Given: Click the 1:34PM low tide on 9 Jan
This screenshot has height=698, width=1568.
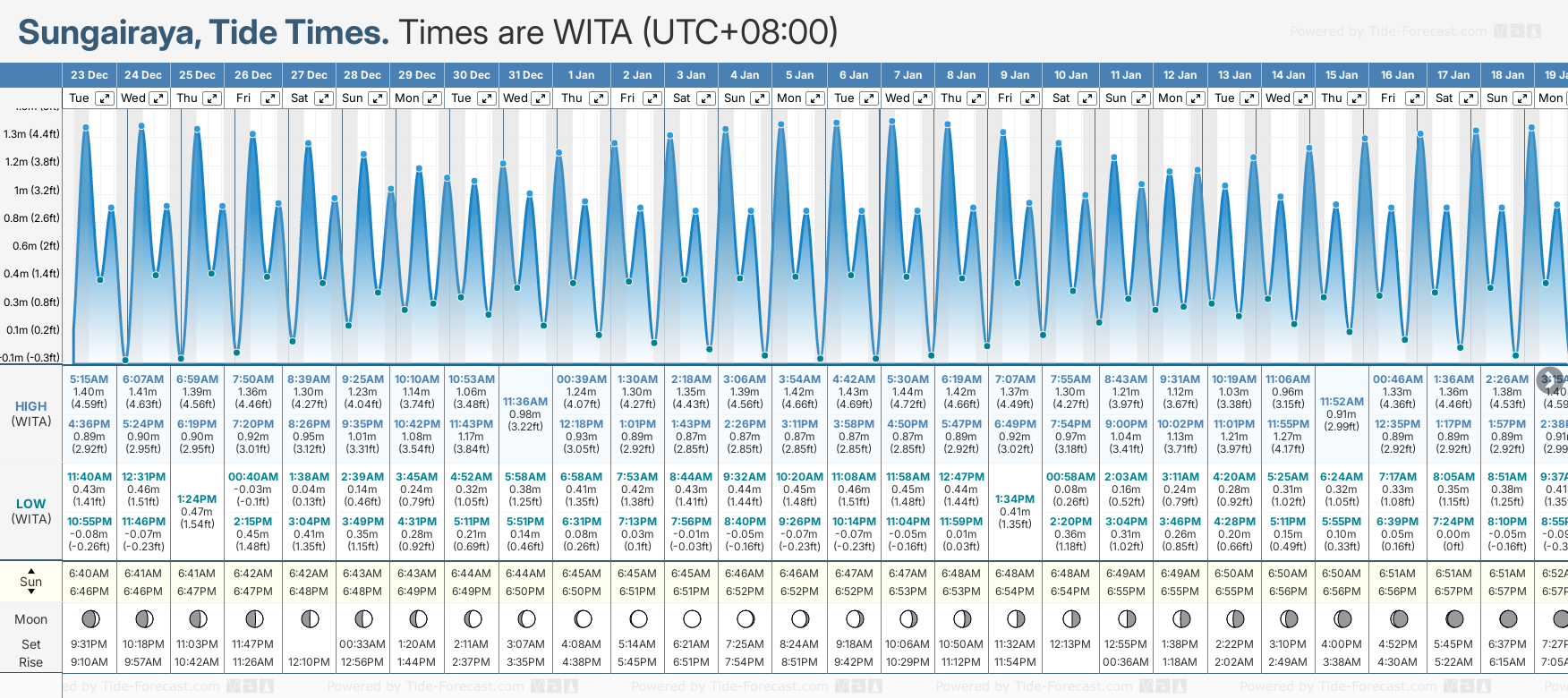Looking at the screenshot, I should [x=1015, y=499].
